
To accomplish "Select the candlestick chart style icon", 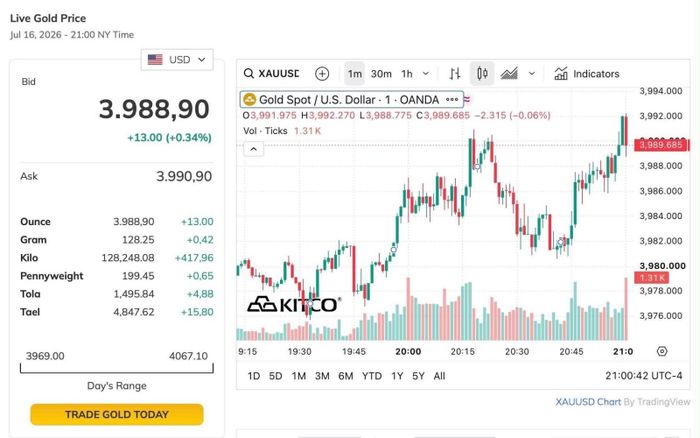I will (x=482, y=74).
